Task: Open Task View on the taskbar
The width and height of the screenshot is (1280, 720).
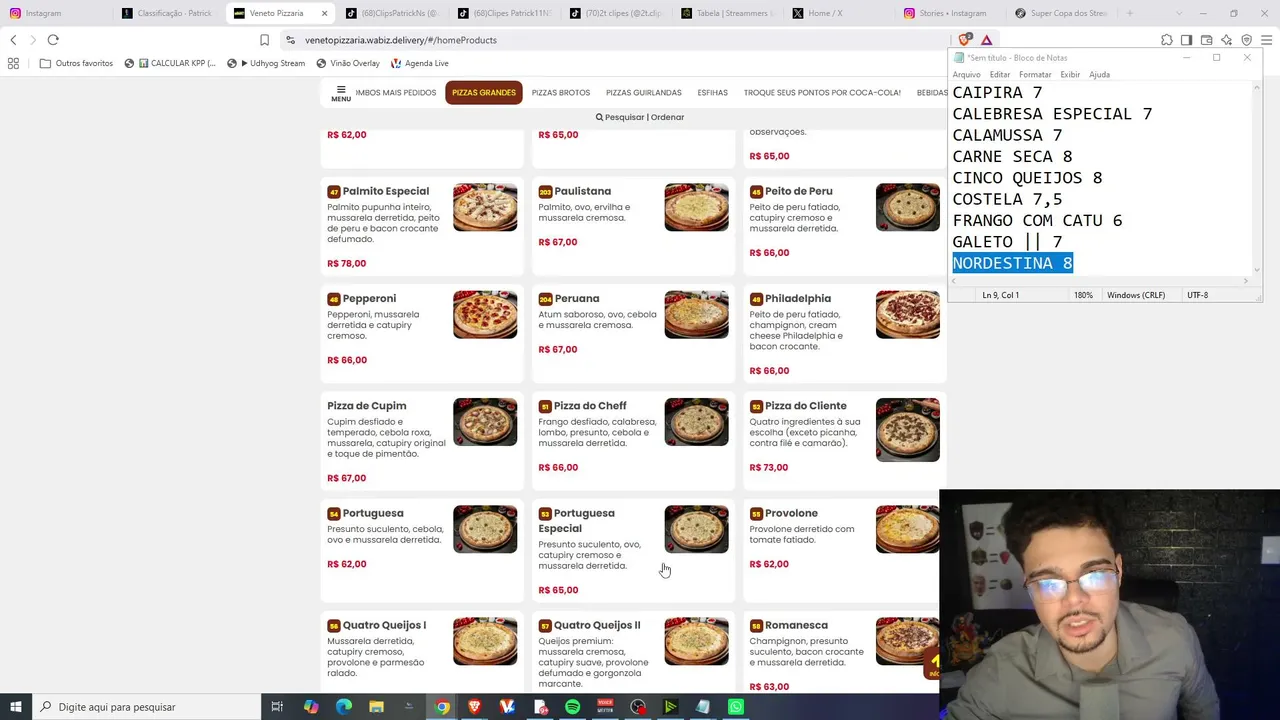Action: pos(277,707)
